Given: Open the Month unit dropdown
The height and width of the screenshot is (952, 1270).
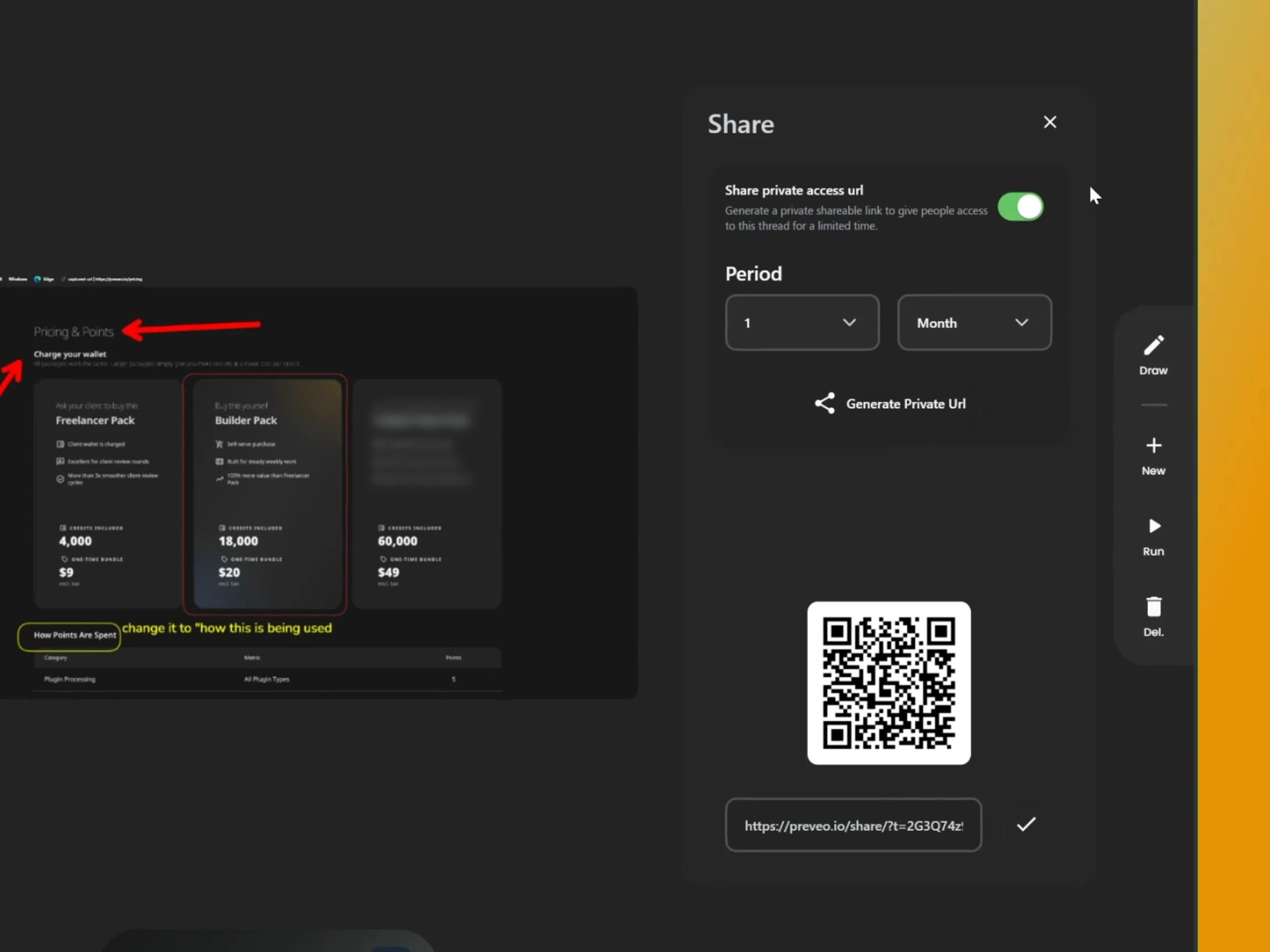Looking at the screenshot, I should pyautogui.click(x=975, y=322).
